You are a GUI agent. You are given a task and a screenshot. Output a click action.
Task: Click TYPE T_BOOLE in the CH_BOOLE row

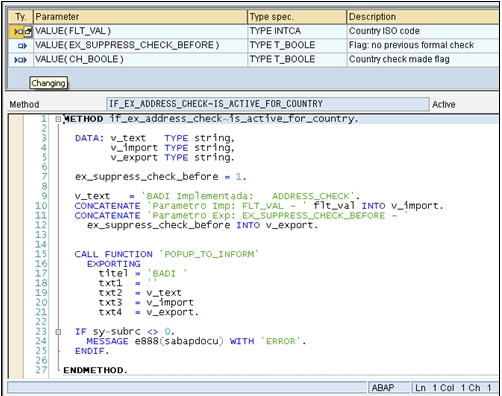pyautogui.click(x=297, y=59)
